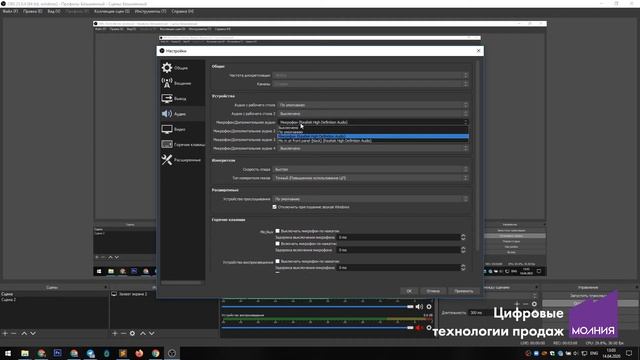Toggle disable Windows audio ducking checkbox
The image size is (640, 360).
275,207
